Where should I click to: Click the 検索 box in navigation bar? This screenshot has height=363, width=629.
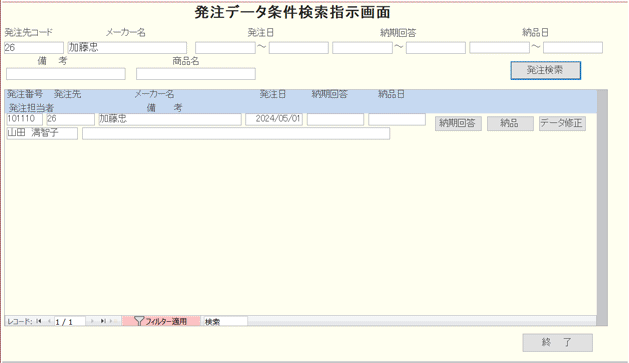click(x=225, y=322)
